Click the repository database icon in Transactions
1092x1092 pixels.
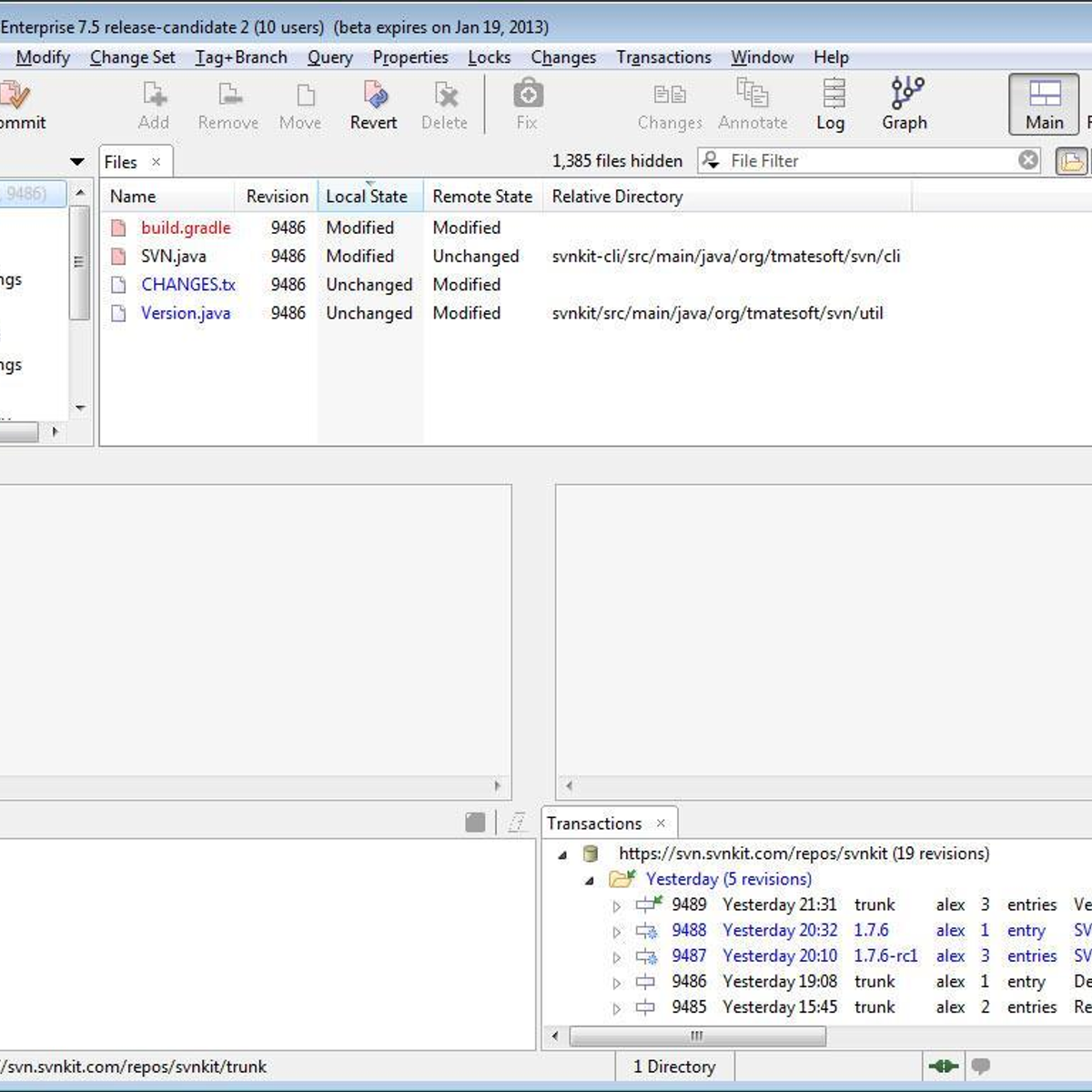591,854
